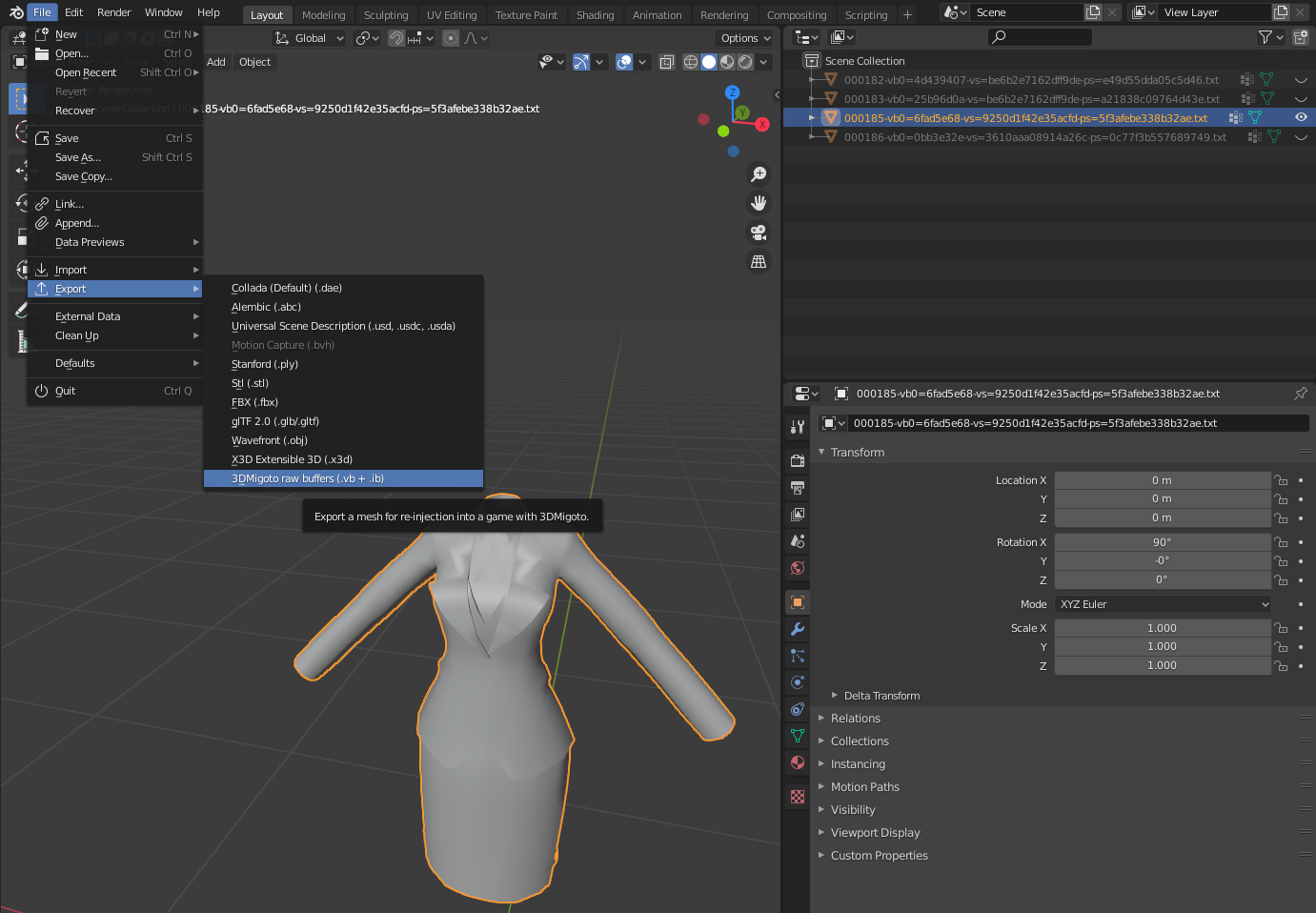Screen dimensions: 1316x913
Task: Open the View Layer properties tab
Action: click(798, 515)
